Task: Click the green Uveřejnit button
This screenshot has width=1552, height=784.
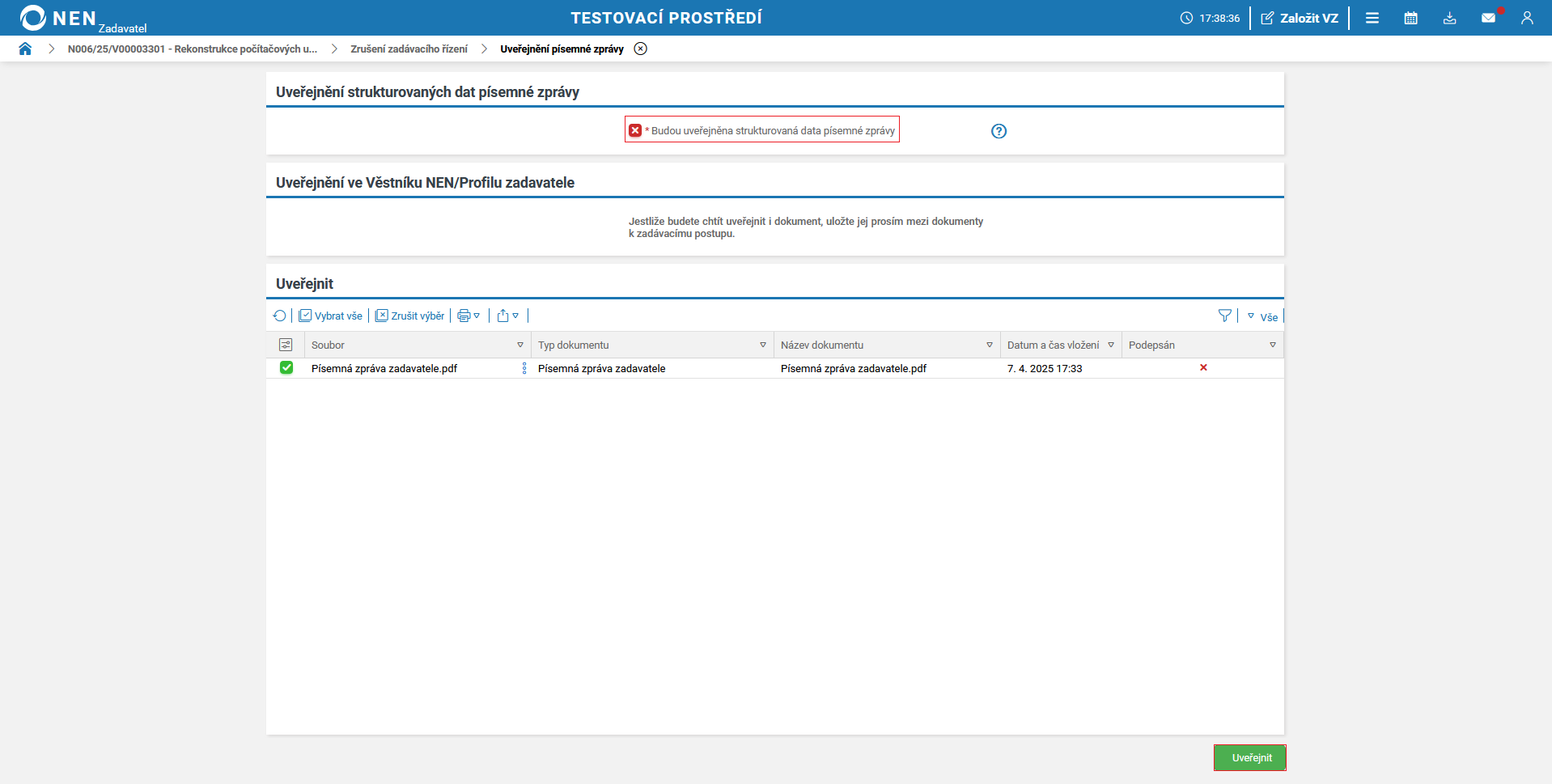Action: [1250, 758]
